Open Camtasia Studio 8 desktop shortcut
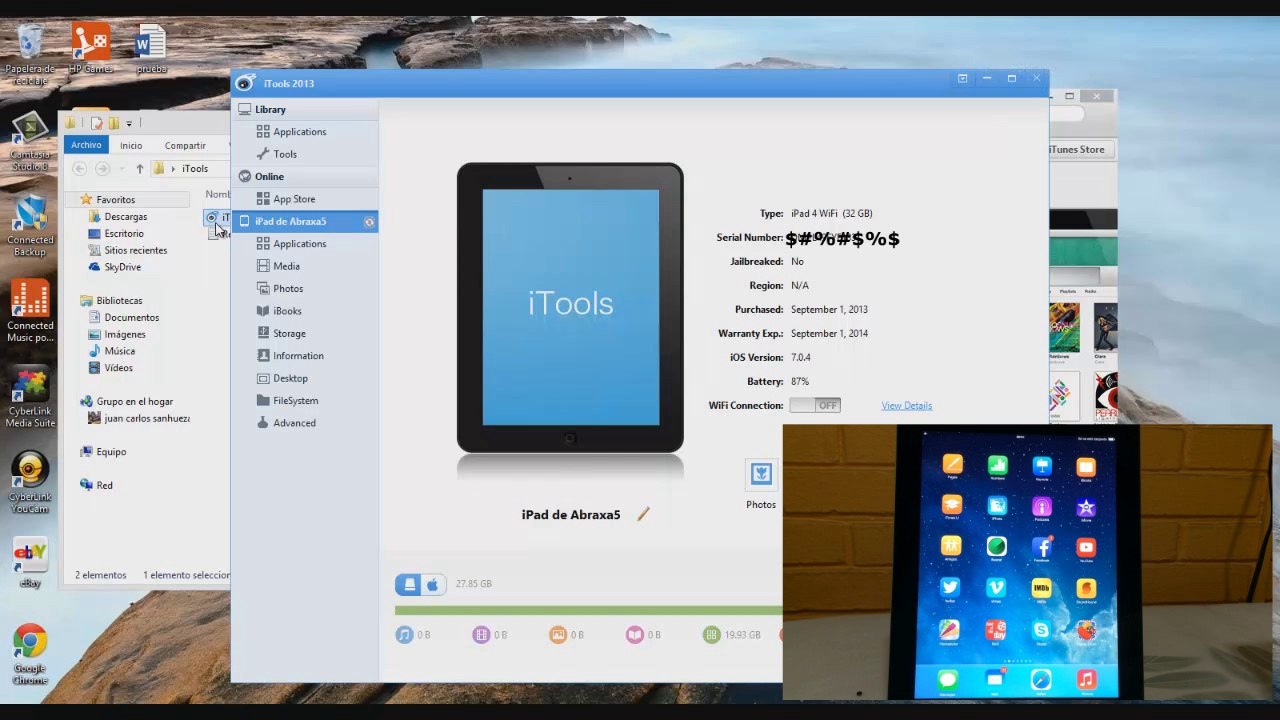This screenshot has height=720, width=1280. 30,142
